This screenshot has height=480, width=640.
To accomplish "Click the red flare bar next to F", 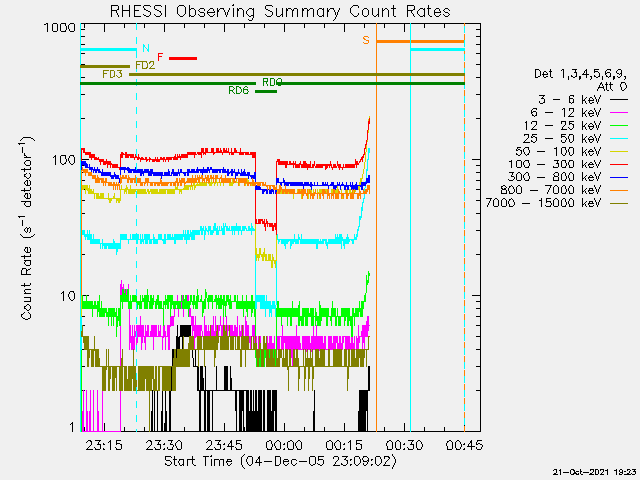I will (x=183, y=58).
